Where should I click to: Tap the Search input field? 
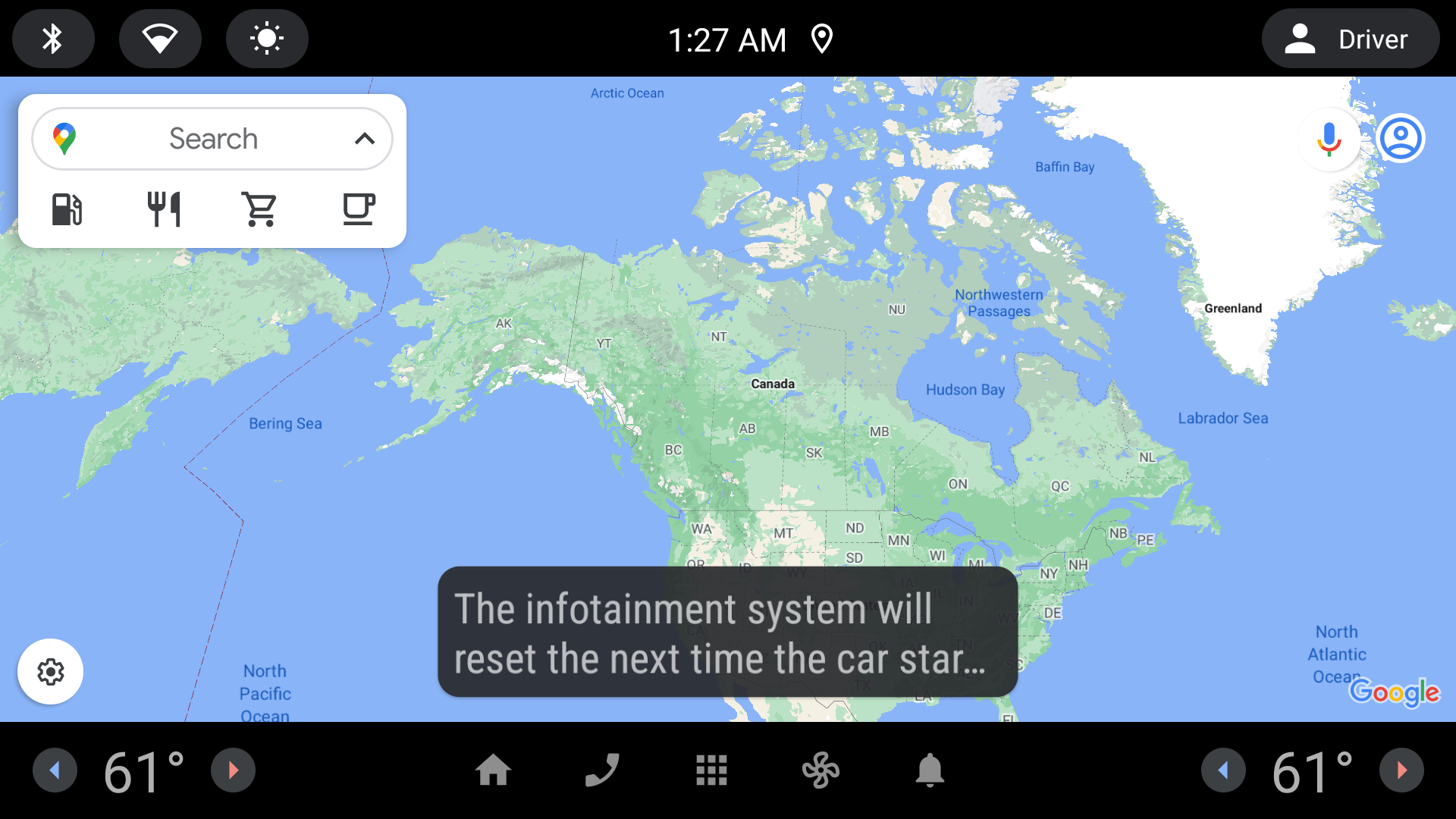click(213, 138)
